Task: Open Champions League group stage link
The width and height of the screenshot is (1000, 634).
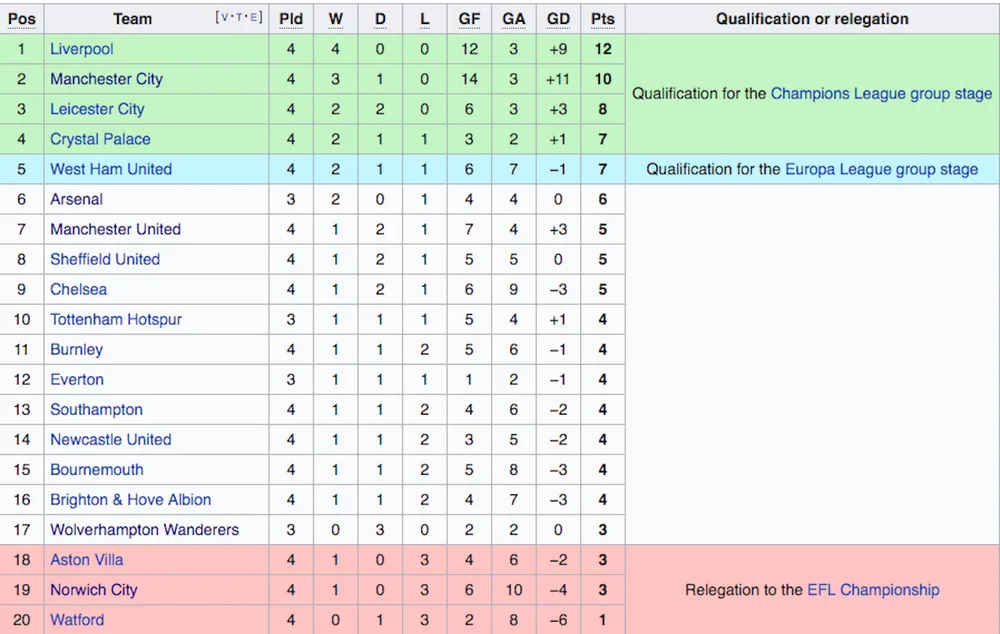Action: [881, 94]
